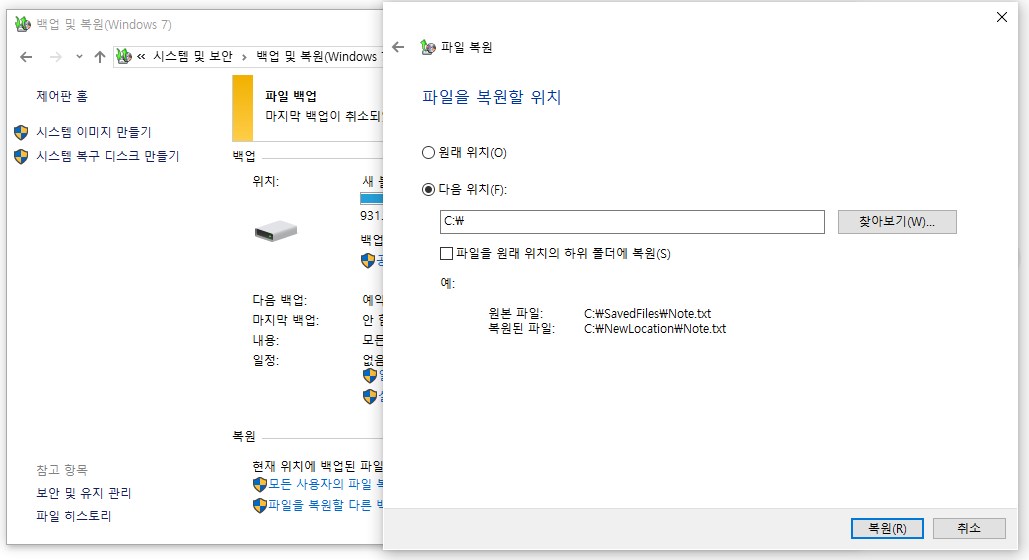Open 모든 사용자의 파일 복원 link

coord(325,485)
